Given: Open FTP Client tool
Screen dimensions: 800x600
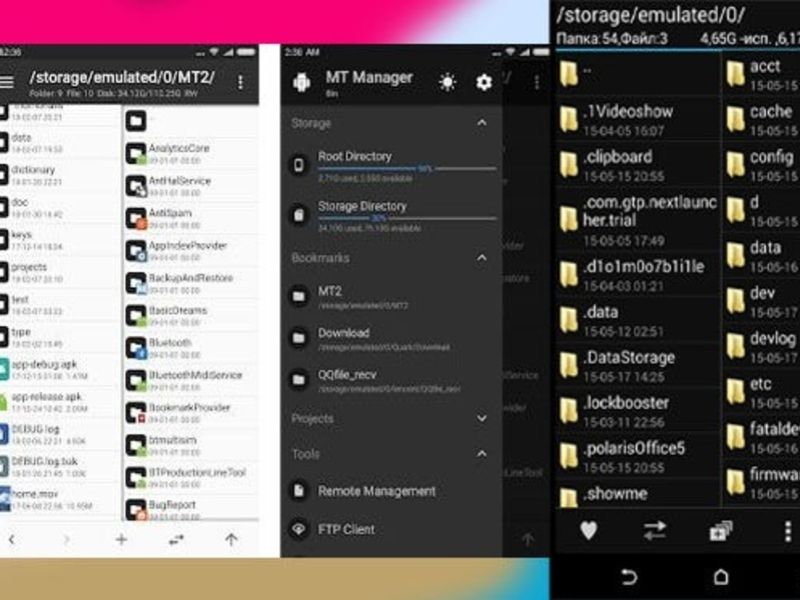Looking at the screenshot, I should click(x=392, y=530).
